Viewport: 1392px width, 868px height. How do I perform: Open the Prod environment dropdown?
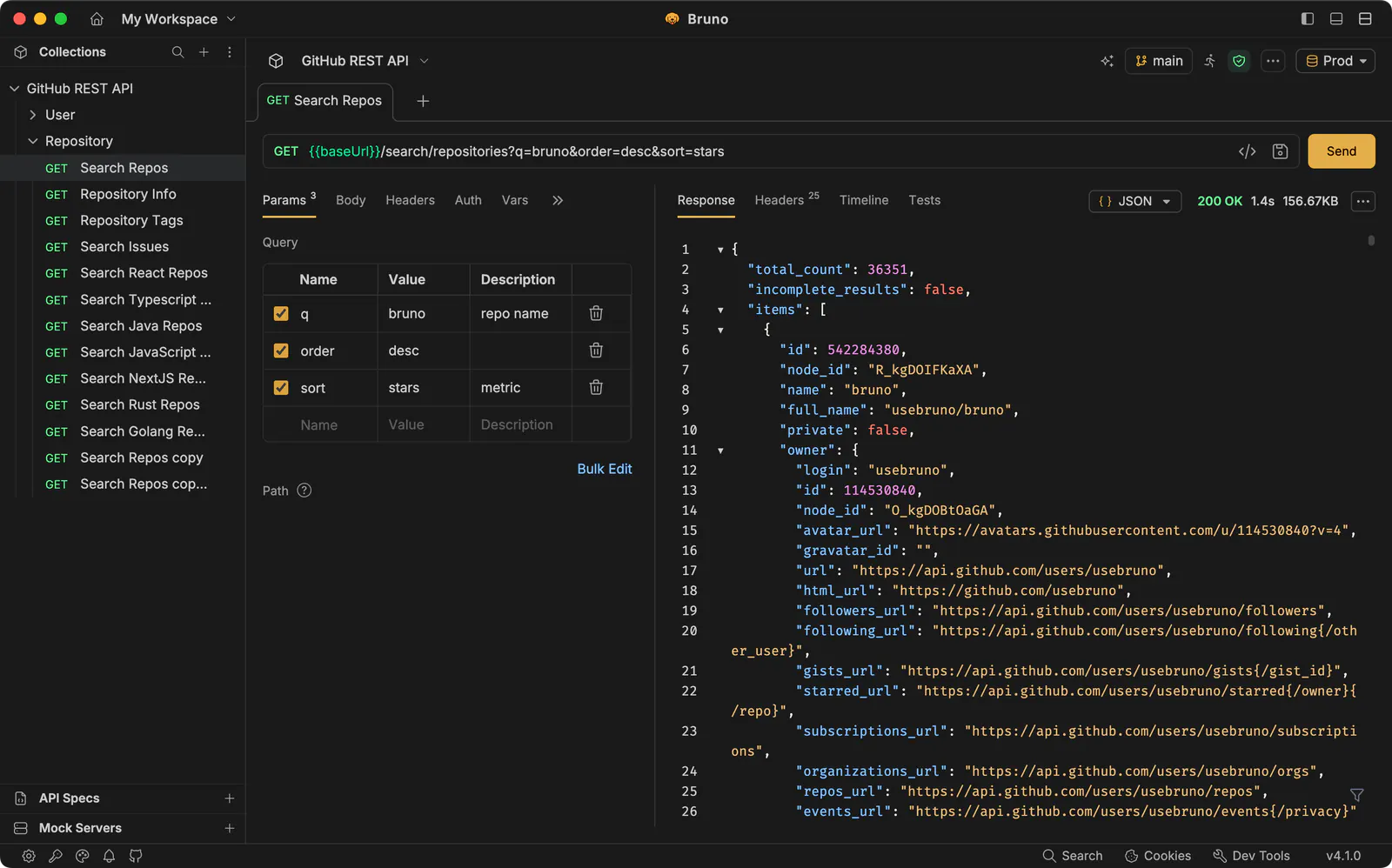1335,61
